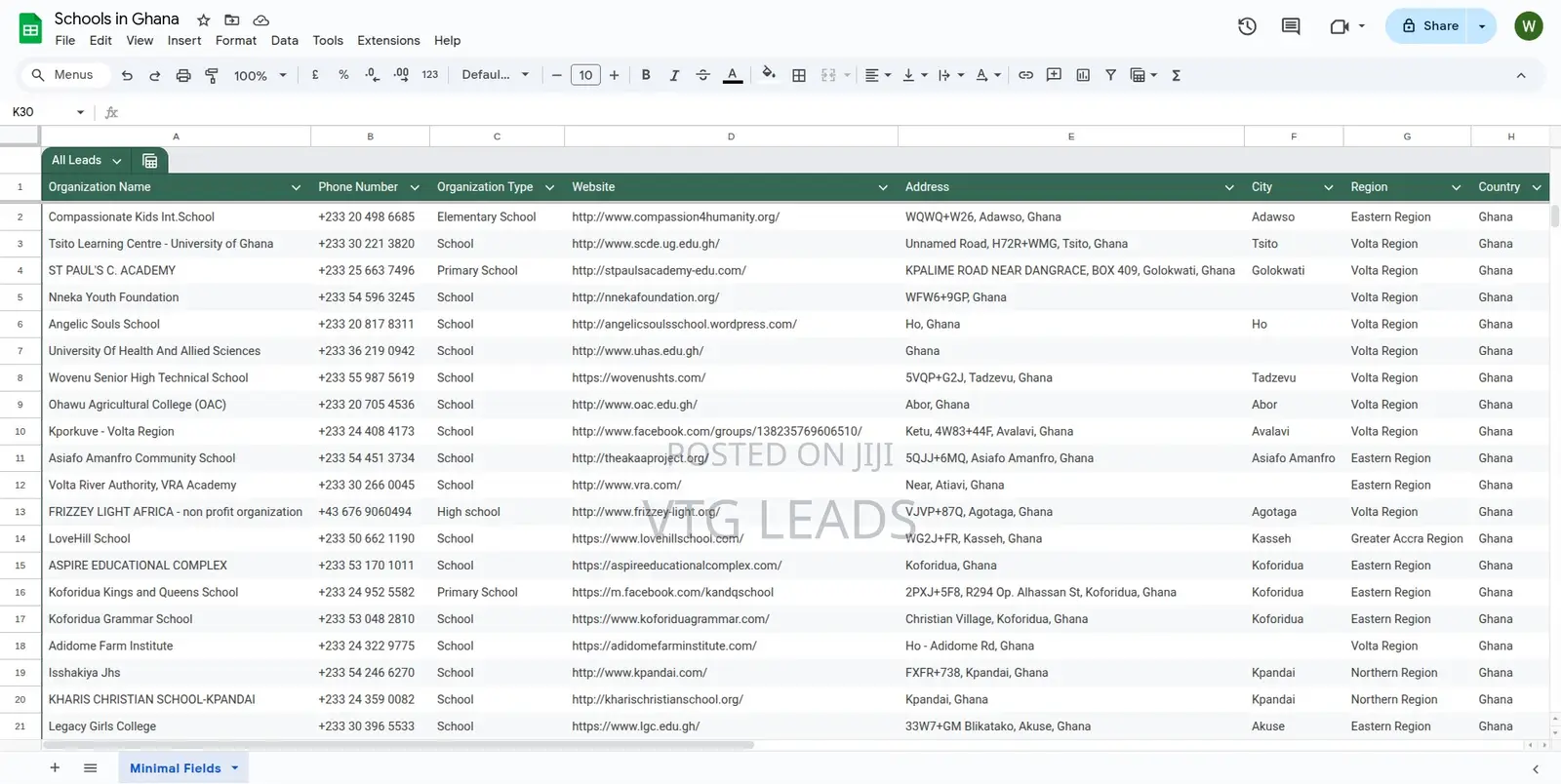This screenshot has height=784, width=1561.
Task: Open the vertical align dropdown
Action: 914,75
